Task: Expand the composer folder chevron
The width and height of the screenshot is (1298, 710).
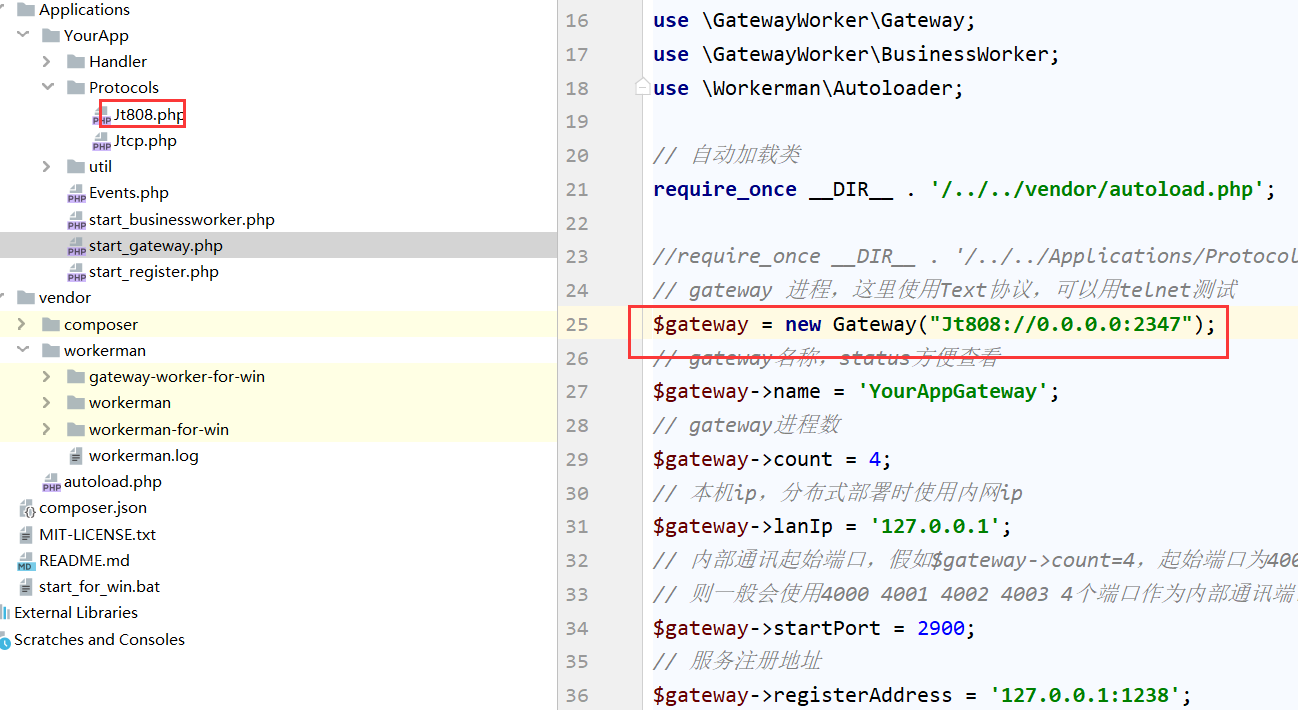Action: pos(22,324)
